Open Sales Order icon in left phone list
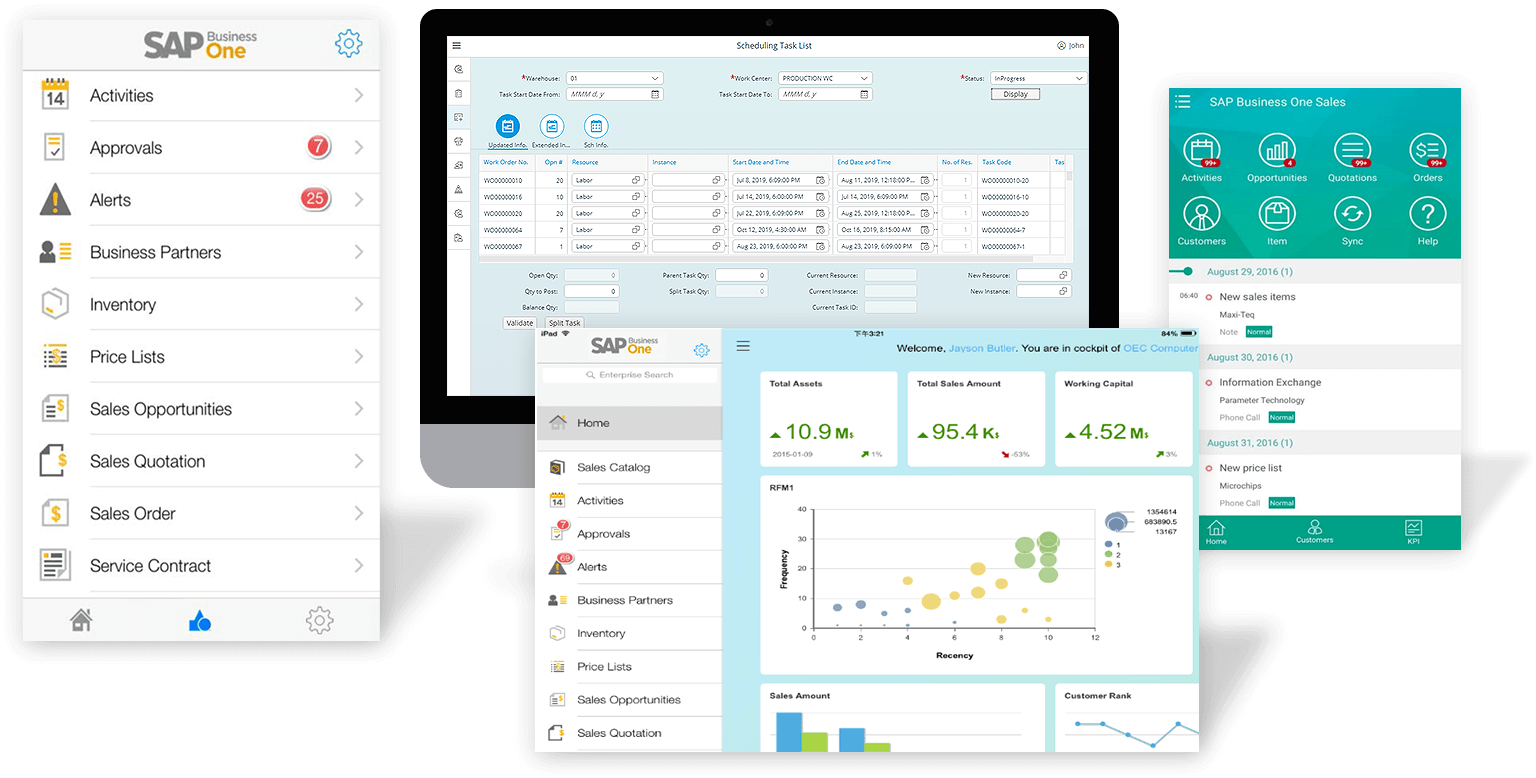The width and height of the screenshot is (1536, 778). (x=55, y=513)
